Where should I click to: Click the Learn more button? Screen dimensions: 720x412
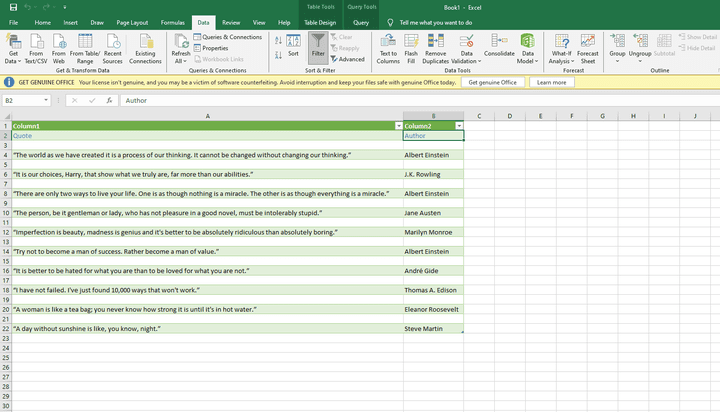551,82
